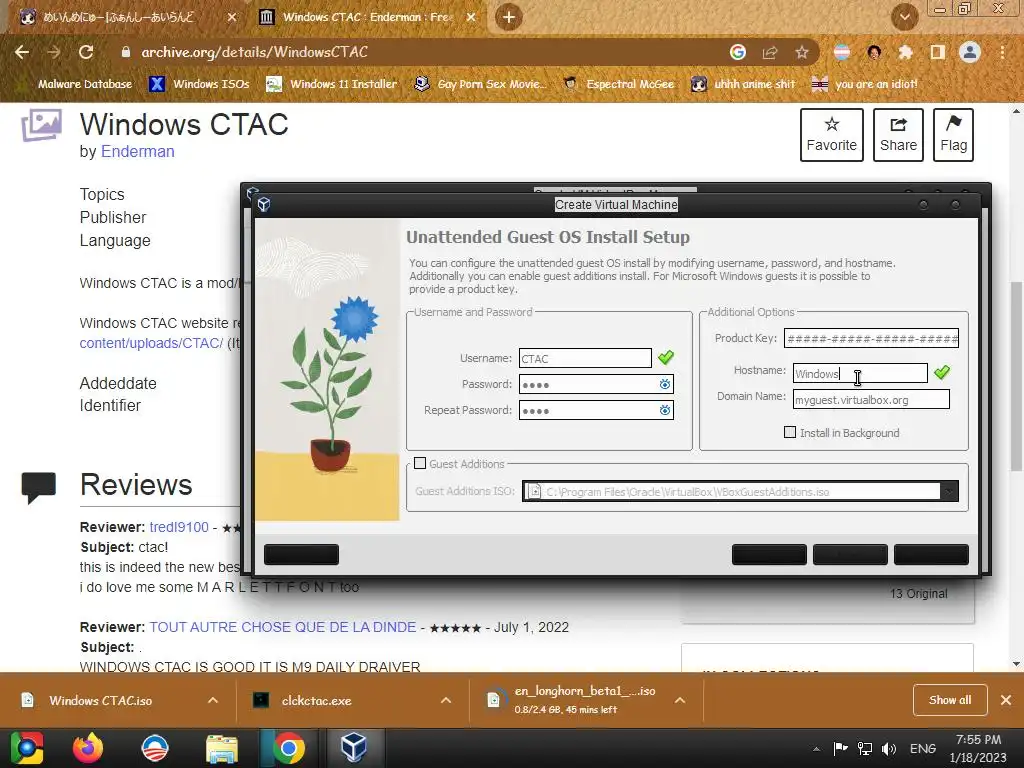Open the browser side panel icon
The height and width of the screenshot is (768, 1024).
(937, 52)
